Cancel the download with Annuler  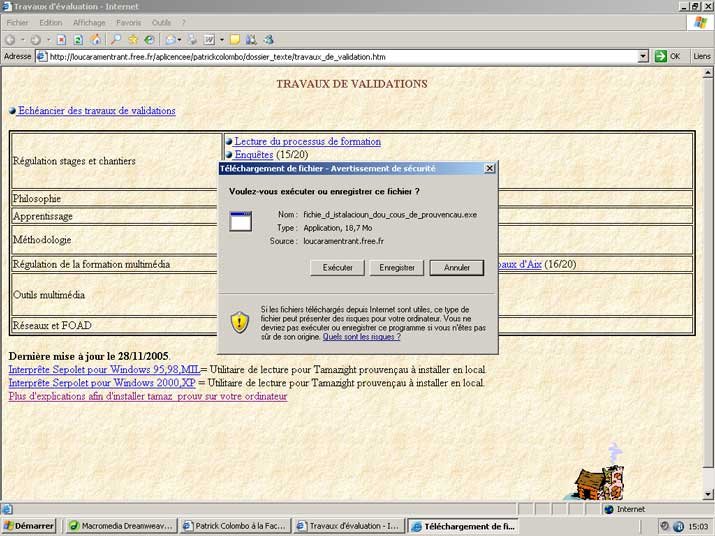[456, 268]
